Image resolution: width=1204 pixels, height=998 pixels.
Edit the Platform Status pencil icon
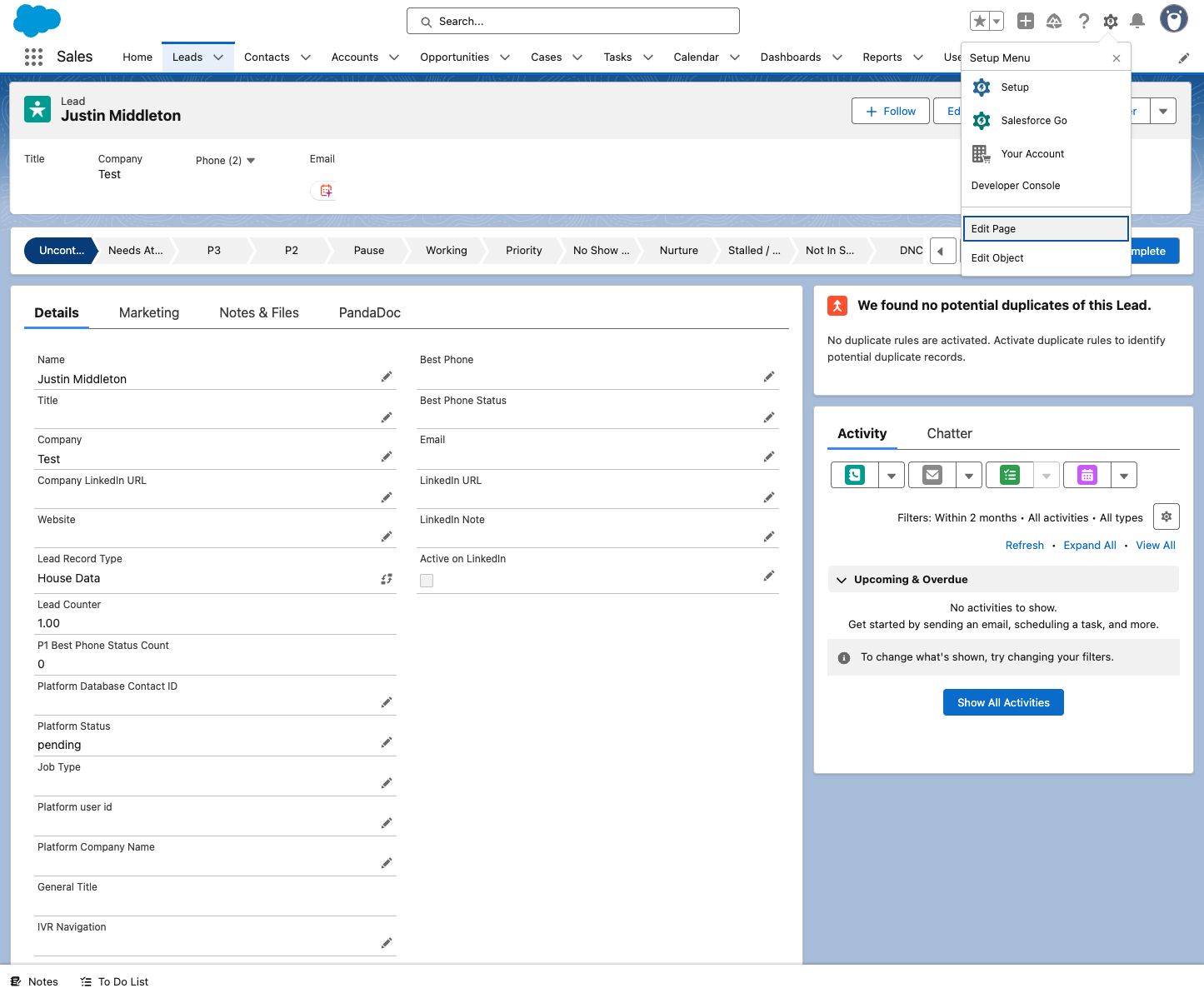[387, 742]
